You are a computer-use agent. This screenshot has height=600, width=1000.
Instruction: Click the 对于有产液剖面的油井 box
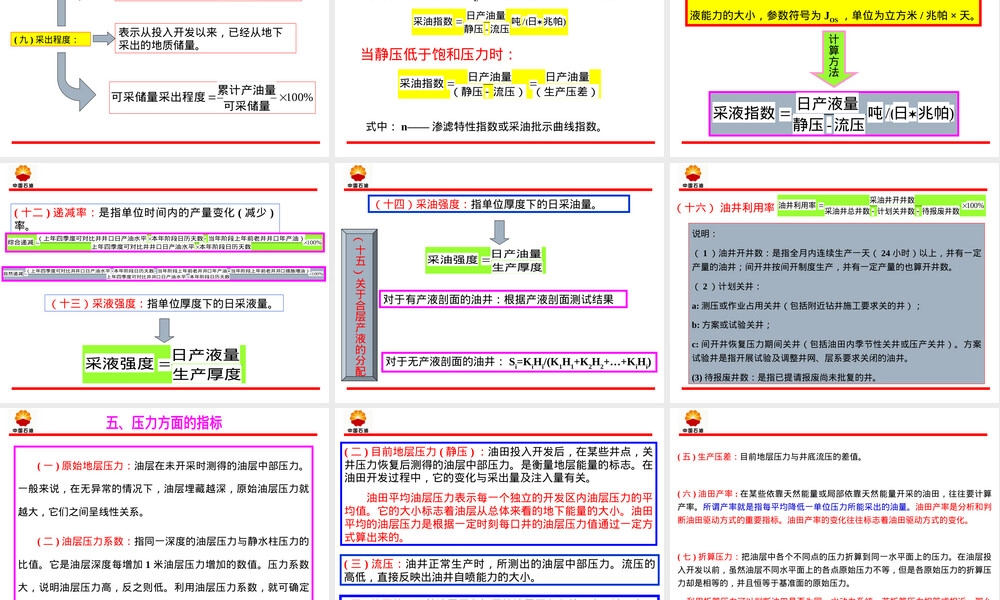click(x=503, y=299)
